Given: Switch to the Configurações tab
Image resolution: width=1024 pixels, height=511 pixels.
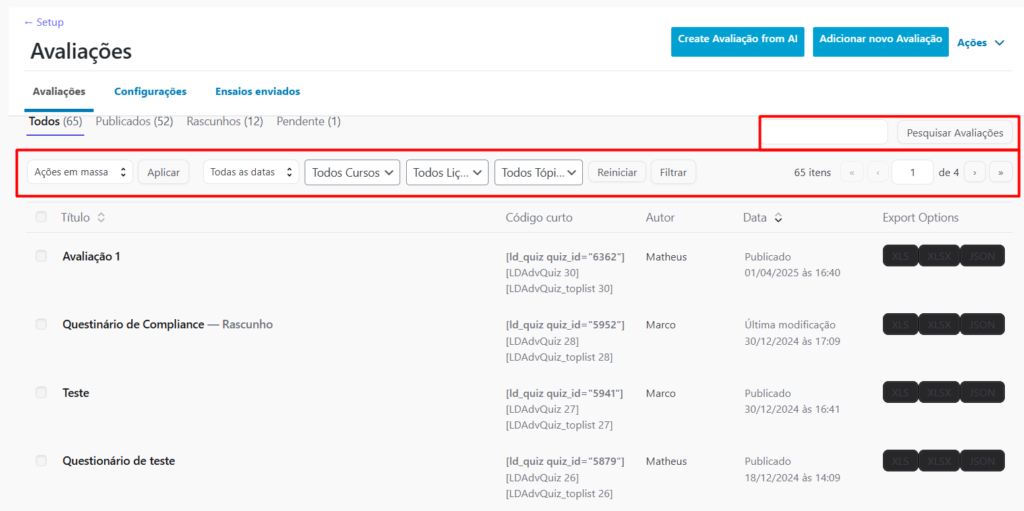Looking at the screenshot, I should (x=150, y=91).
